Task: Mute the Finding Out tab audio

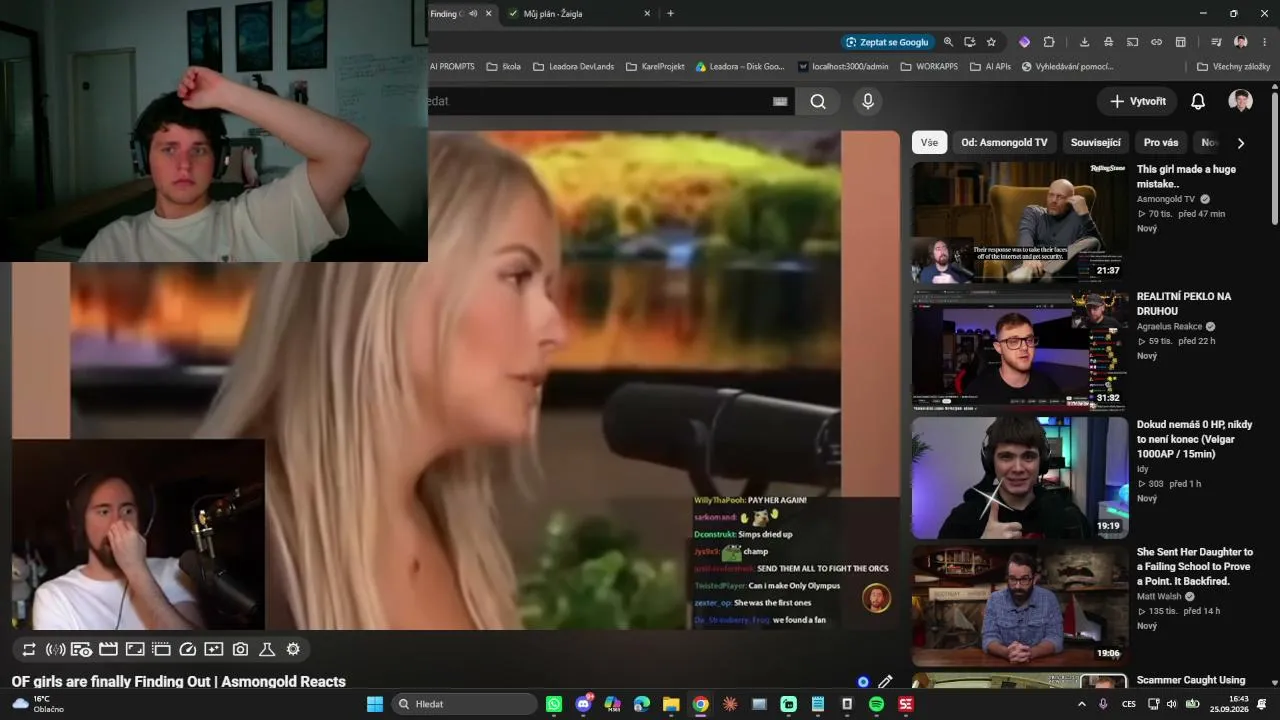Action: point(471,13)
